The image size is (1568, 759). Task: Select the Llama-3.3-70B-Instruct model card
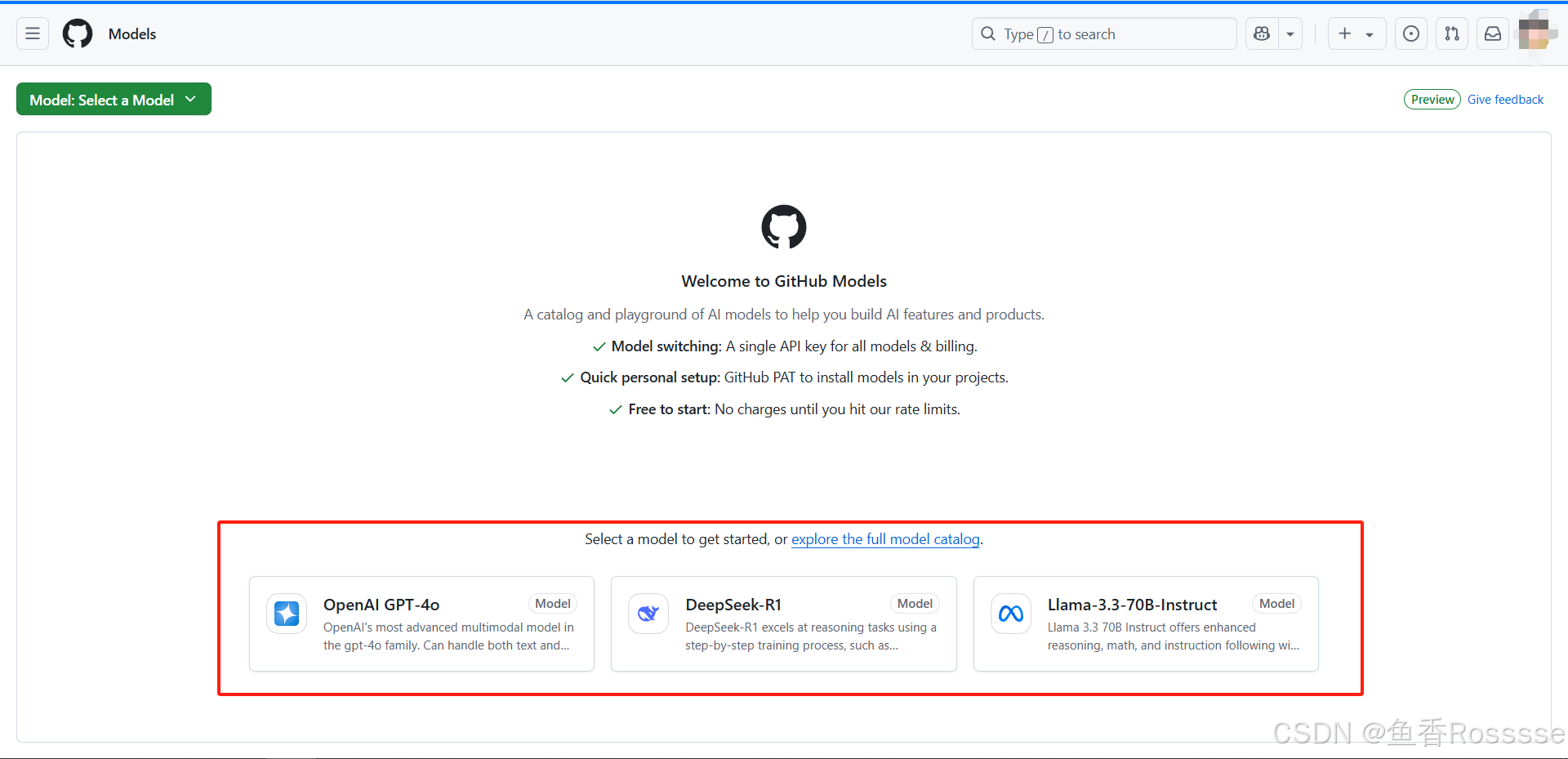click(1146, 623)
